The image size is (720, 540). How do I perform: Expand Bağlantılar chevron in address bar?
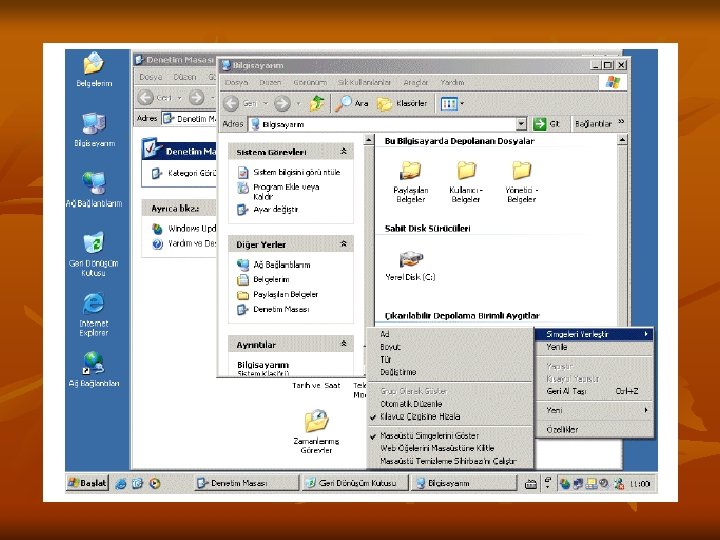point(621,122)
